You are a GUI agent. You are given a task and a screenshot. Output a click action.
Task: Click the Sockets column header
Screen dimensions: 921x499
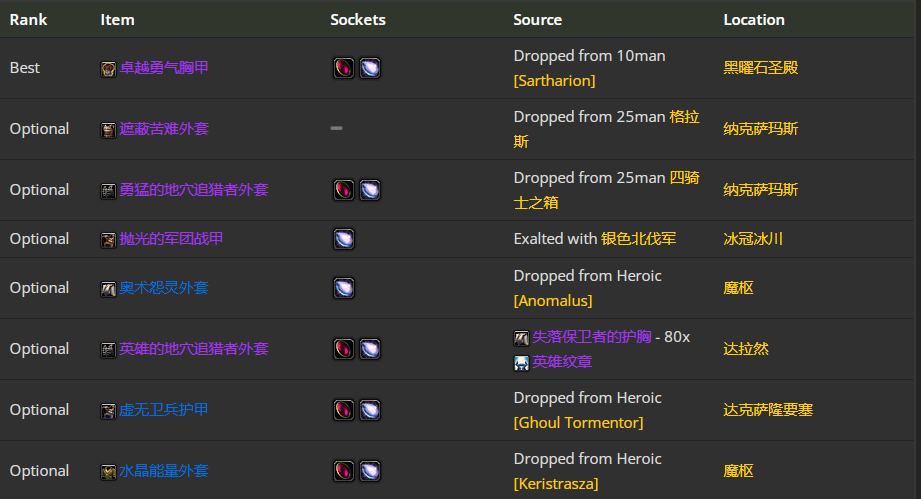point(358,20)
